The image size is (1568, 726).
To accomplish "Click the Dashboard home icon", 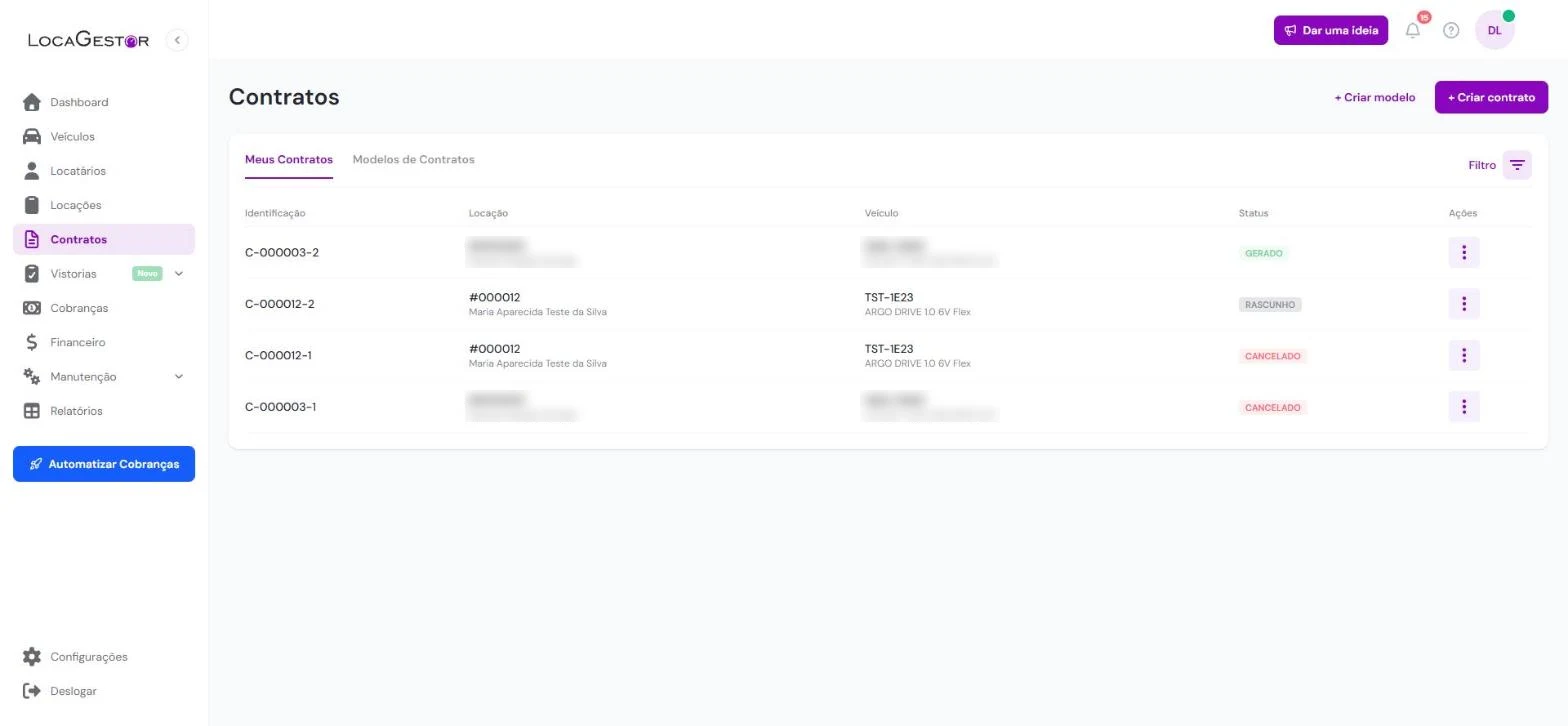I will point(32,102).
